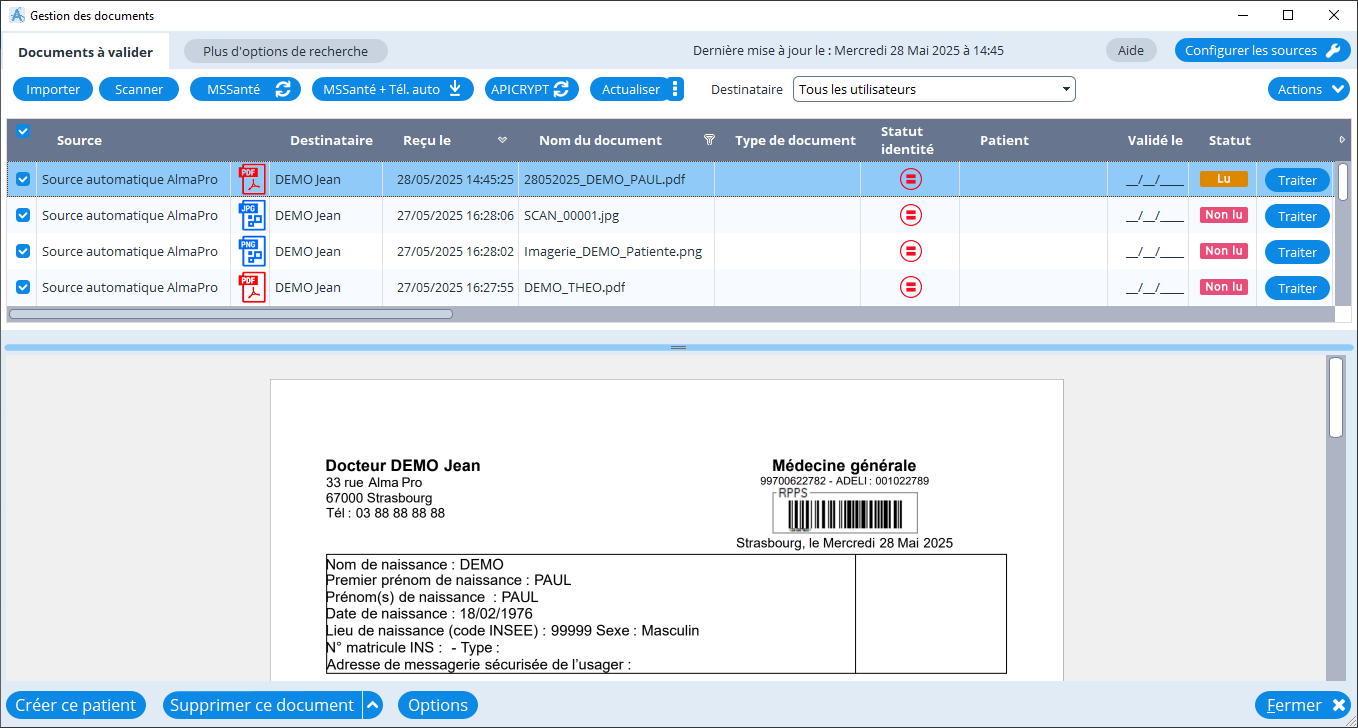This screenshot has height=728, width=1358.
Task: Click APICRYPT refresh button
Action: tap(532, 89)
